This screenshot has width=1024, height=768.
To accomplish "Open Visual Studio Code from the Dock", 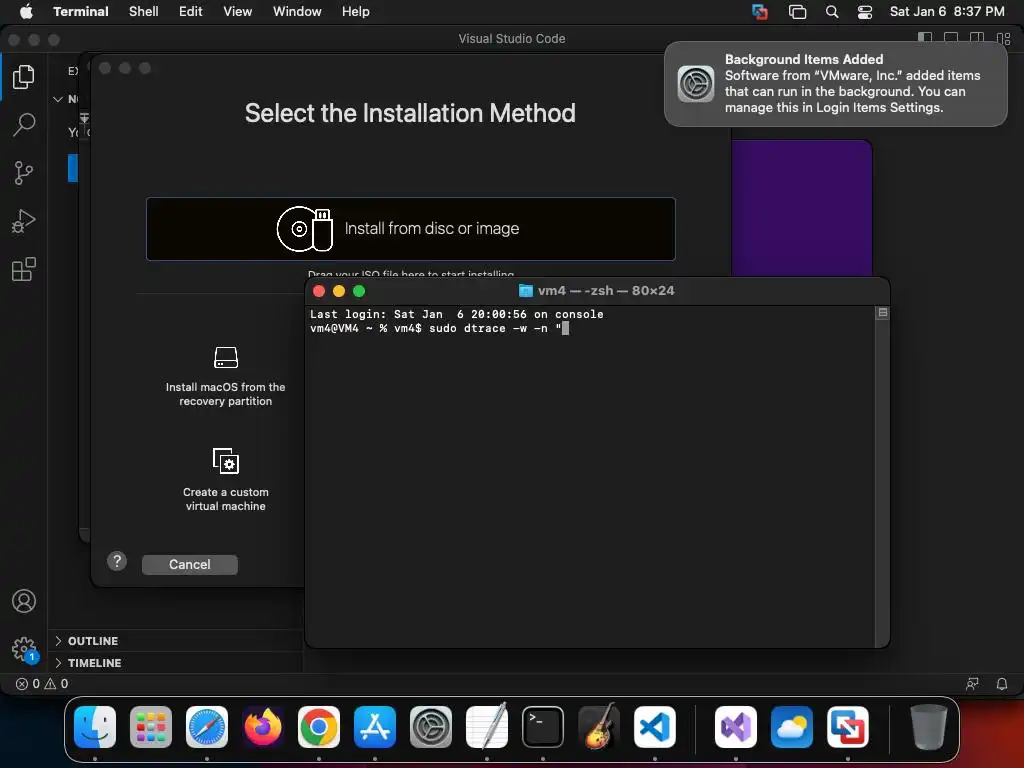I will (655, 726).
